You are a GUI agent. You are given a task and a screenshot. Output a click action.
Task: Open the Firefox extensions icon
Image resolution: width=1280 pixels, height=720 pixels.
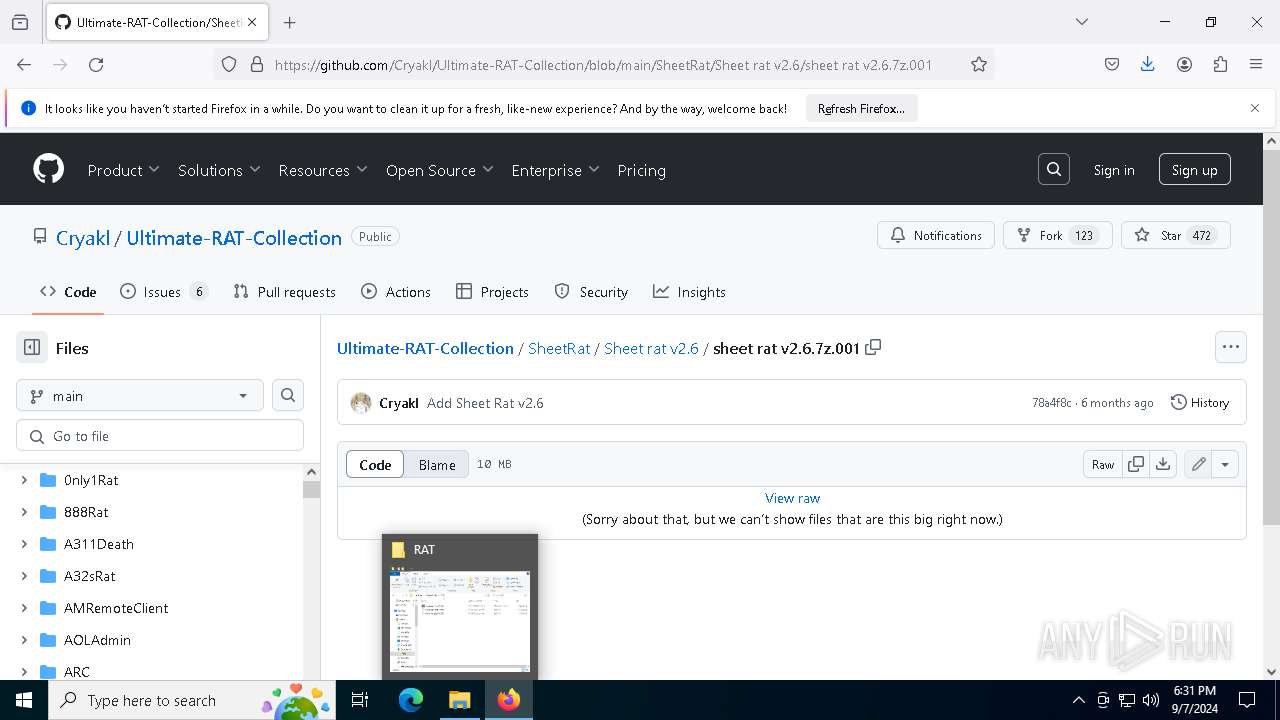[1220, 64]
